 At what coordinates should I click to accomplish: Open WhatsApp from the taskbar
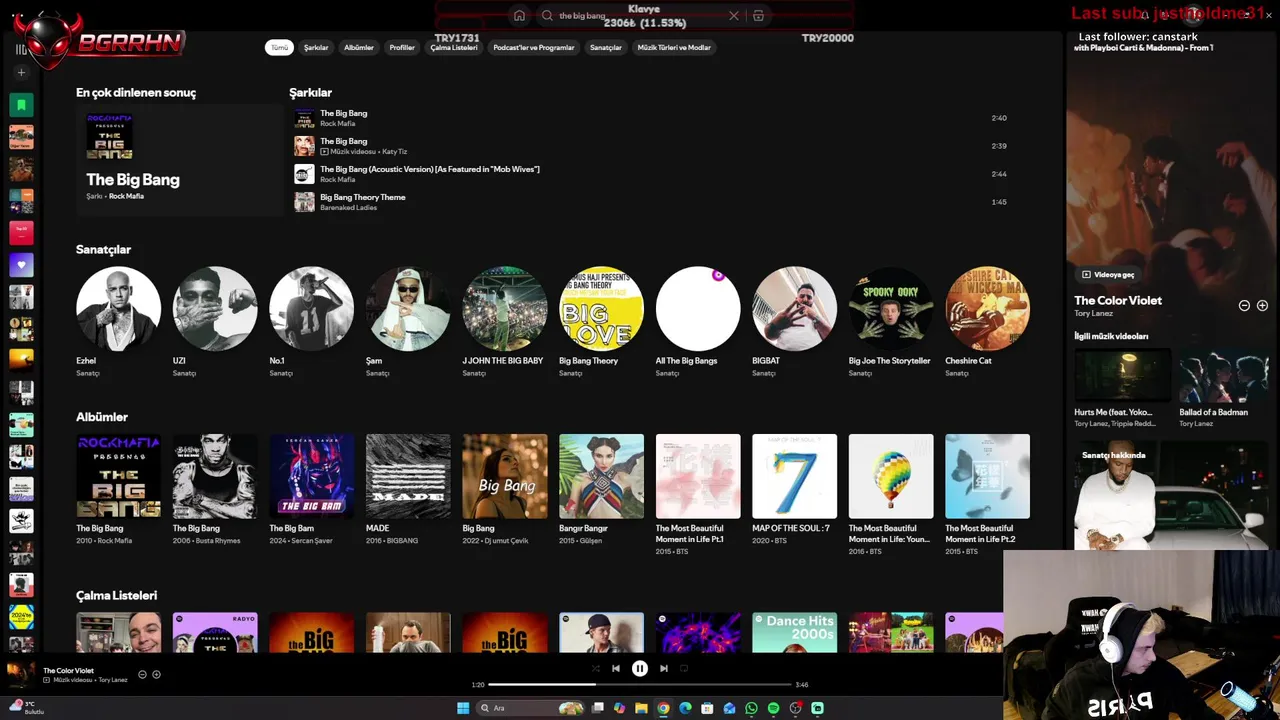(751, 708)
